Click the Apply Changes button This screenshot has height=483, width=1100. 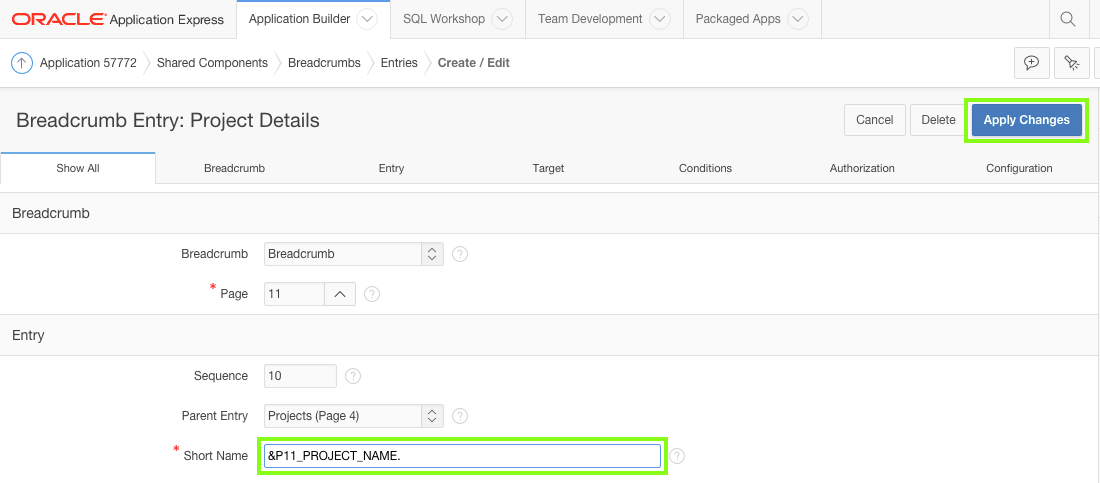pos(1026,120)
